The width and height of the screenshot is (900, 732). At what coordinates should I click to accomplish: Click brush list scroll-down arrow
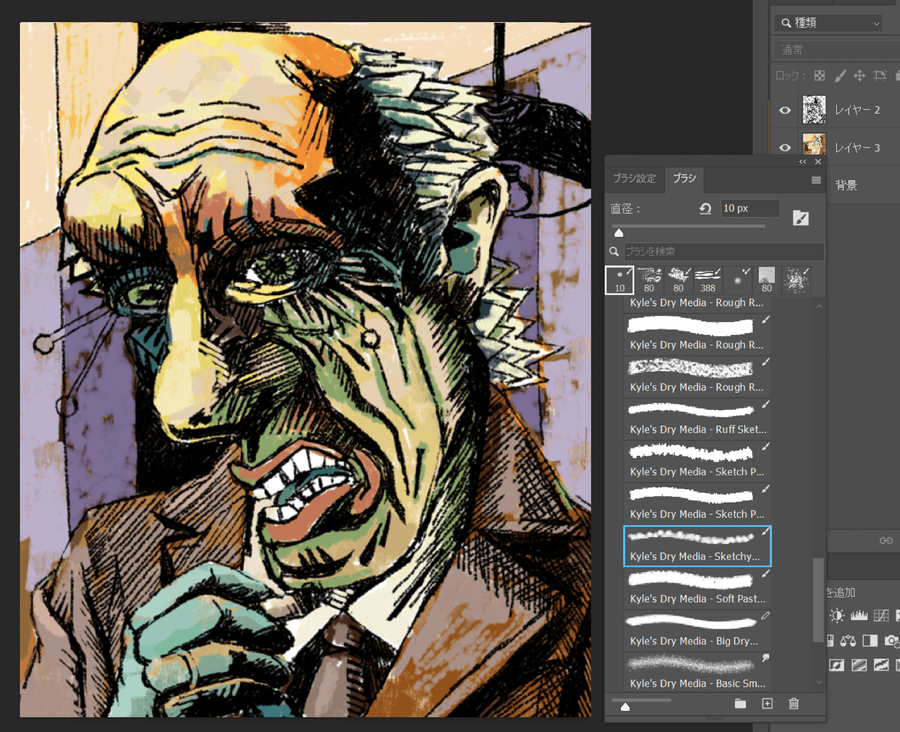[819, 682]
